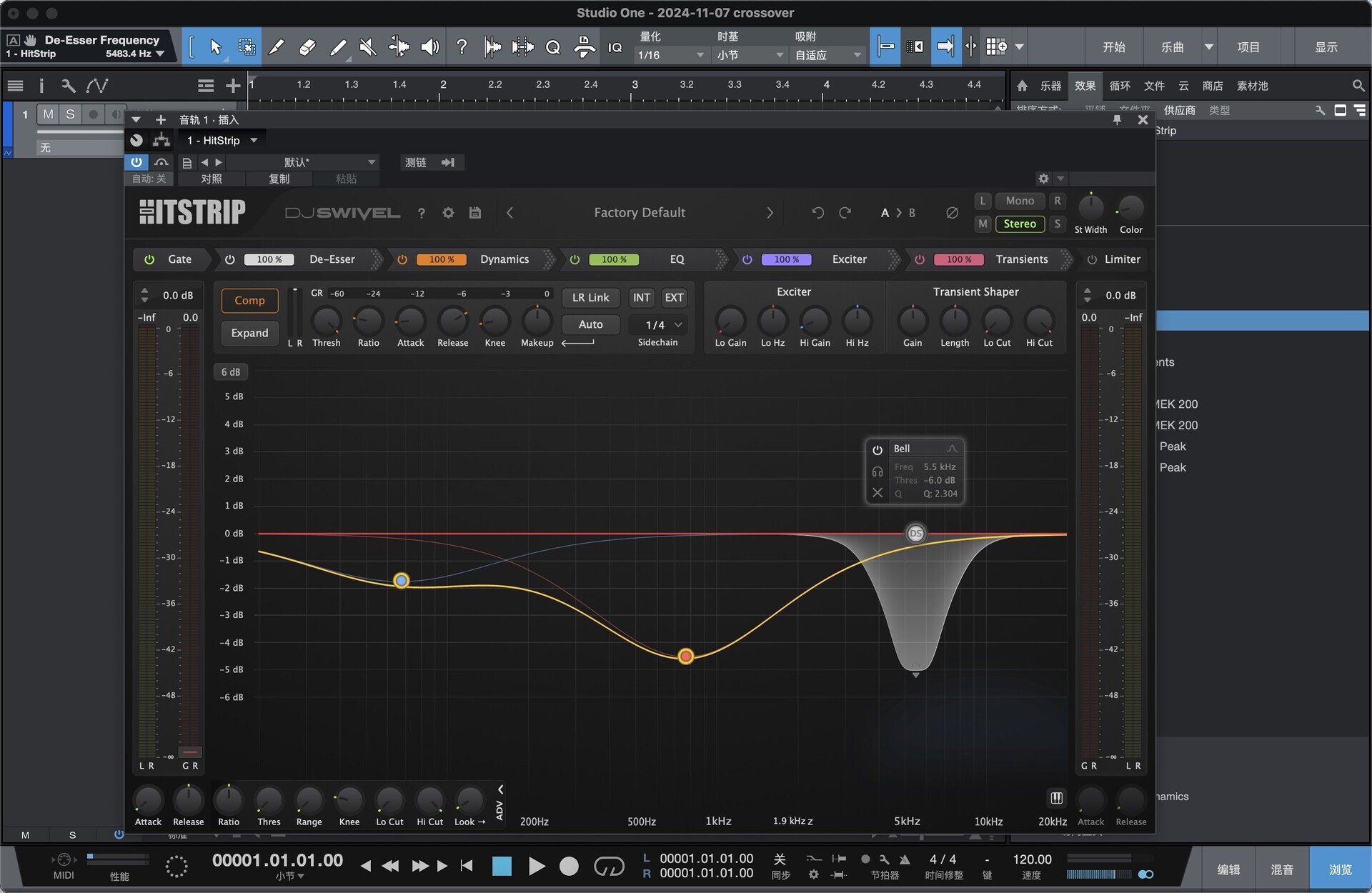Remove the Bell band with X icon
This screenshot has height=893, width=1372.
point(878,493)
